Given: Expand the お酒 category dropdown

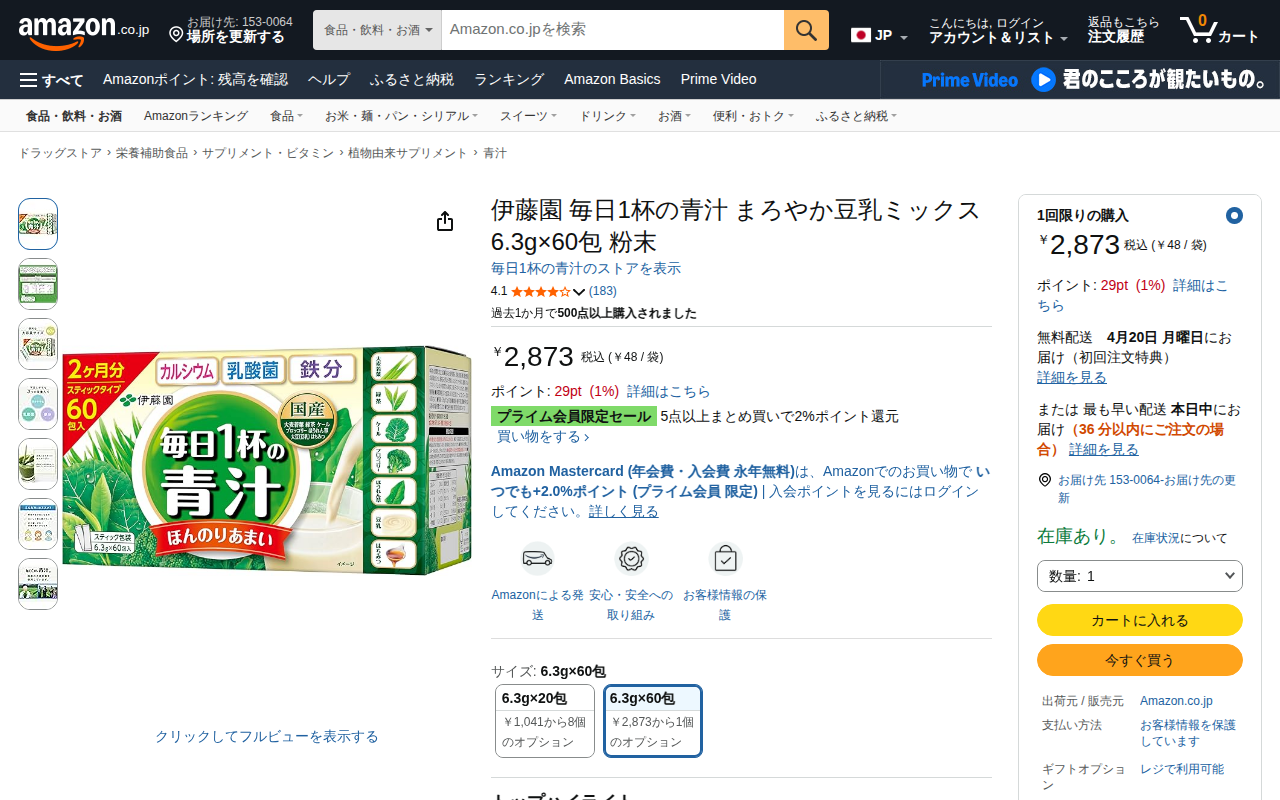Looking at the screenshot, I should [674, 116].
